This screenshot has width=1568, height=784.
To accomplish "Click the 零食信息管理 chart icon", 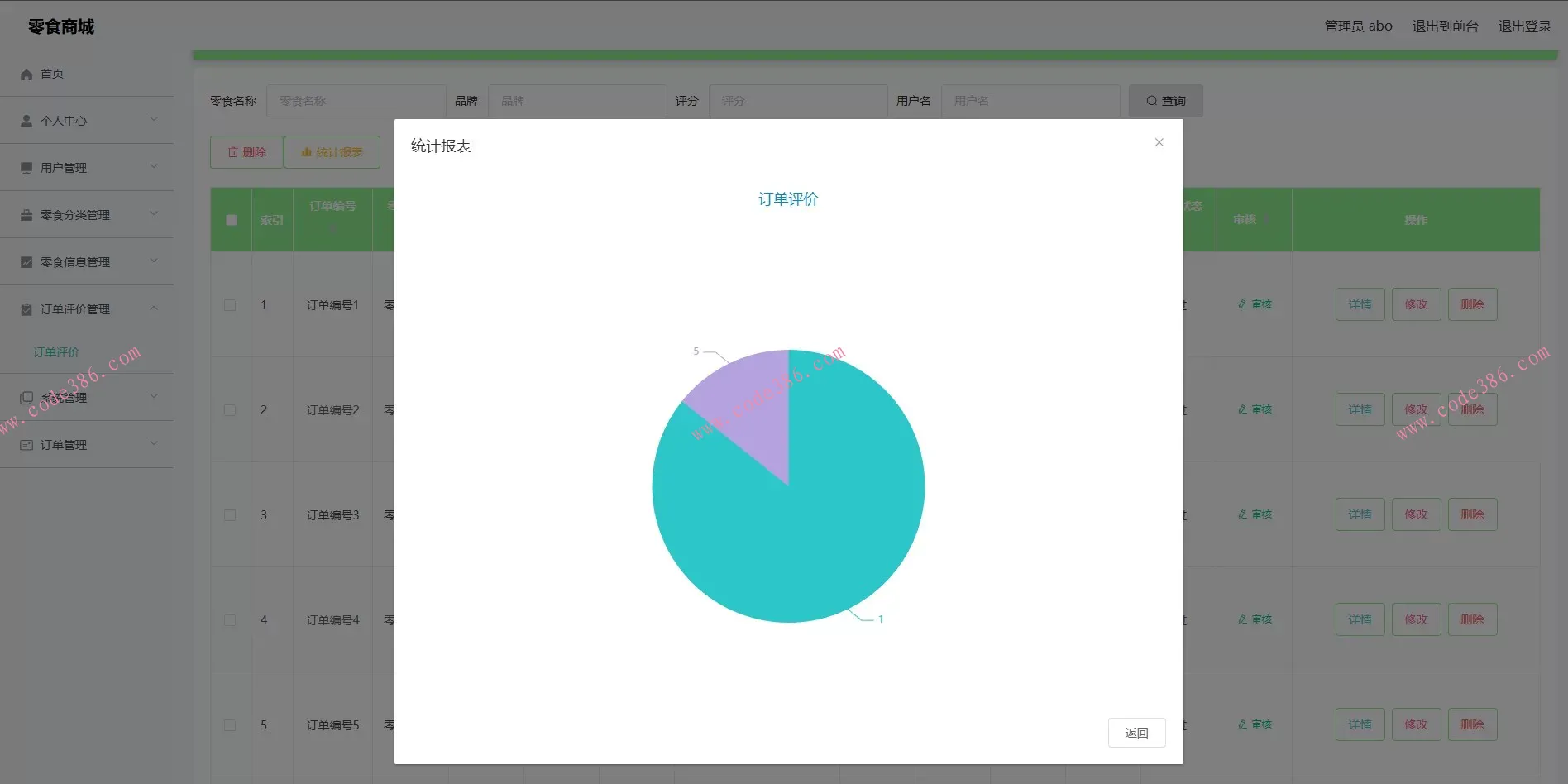I will [x=26, y=262].
